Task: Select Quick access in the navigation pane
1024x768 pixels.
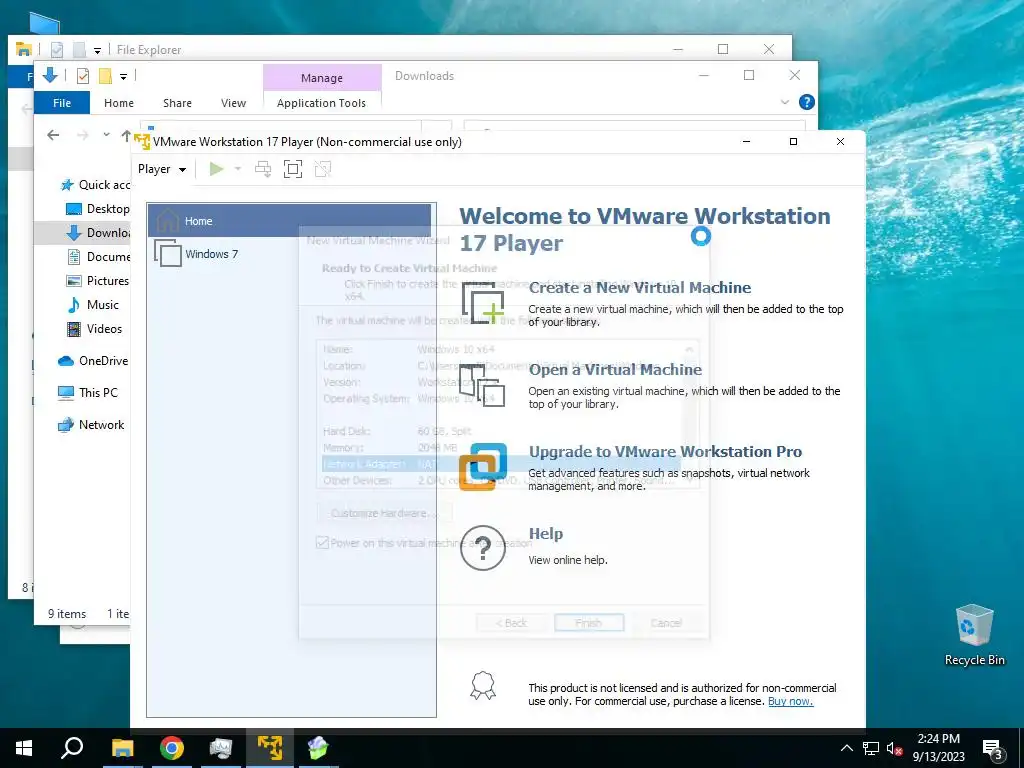Action: click(95, 185)
